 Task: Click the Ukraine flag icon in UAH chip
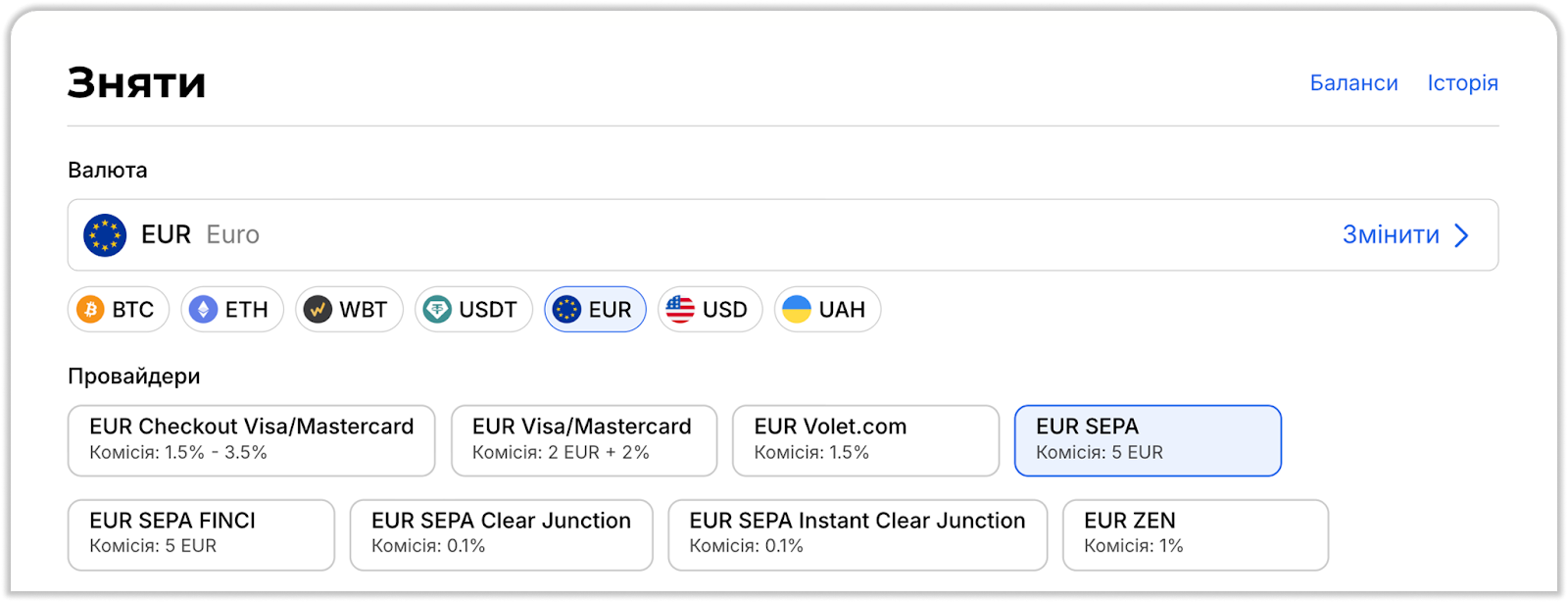click(797, 310)
